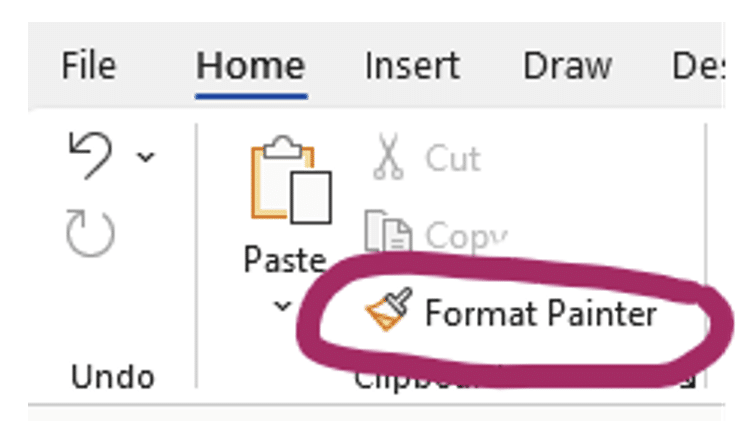Click the Undo group label
This screenshot has width=740, height=432.
[x=112, y=376]
